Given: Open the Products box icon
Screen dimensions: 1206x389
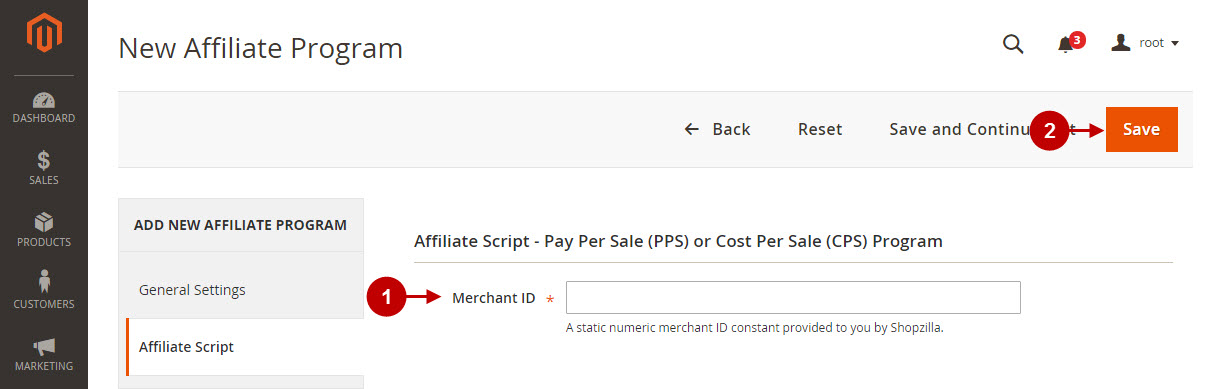Looking at the screenshot, I should tap(43, 223).
